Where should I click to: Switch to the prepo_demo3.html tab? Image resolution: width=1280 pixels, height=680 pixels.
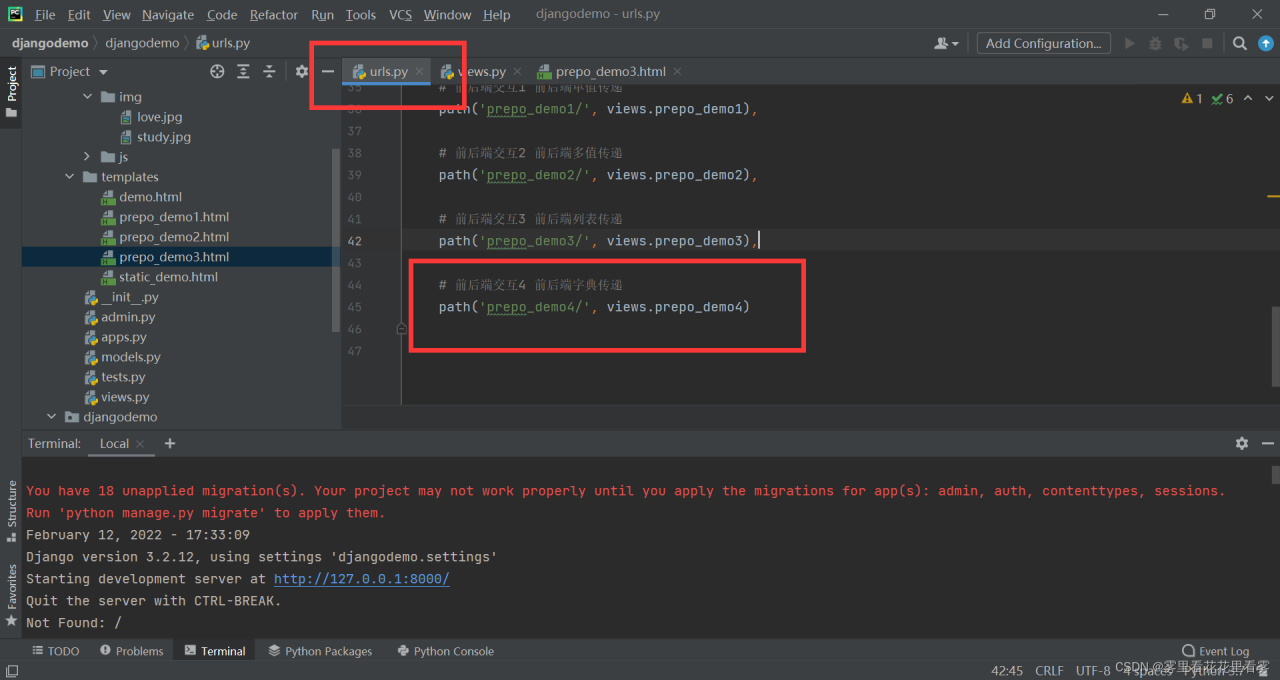(609, 71)
